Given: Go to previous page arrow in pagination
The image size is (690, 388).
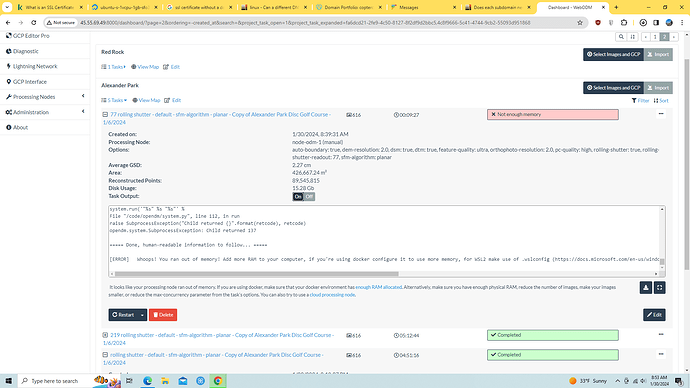Looking at the screenshot, I should click(x=646, y=37).
